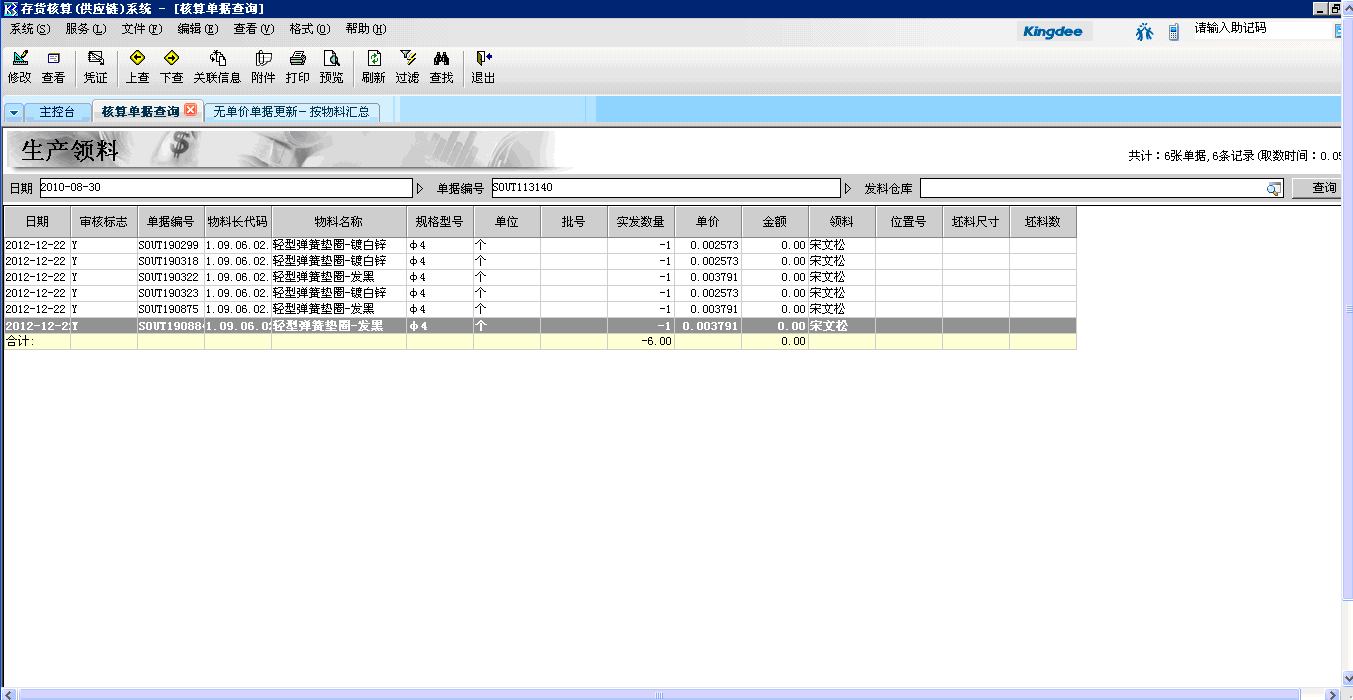
Task: Refresh the list with 刷新
Action: [373, 67]
